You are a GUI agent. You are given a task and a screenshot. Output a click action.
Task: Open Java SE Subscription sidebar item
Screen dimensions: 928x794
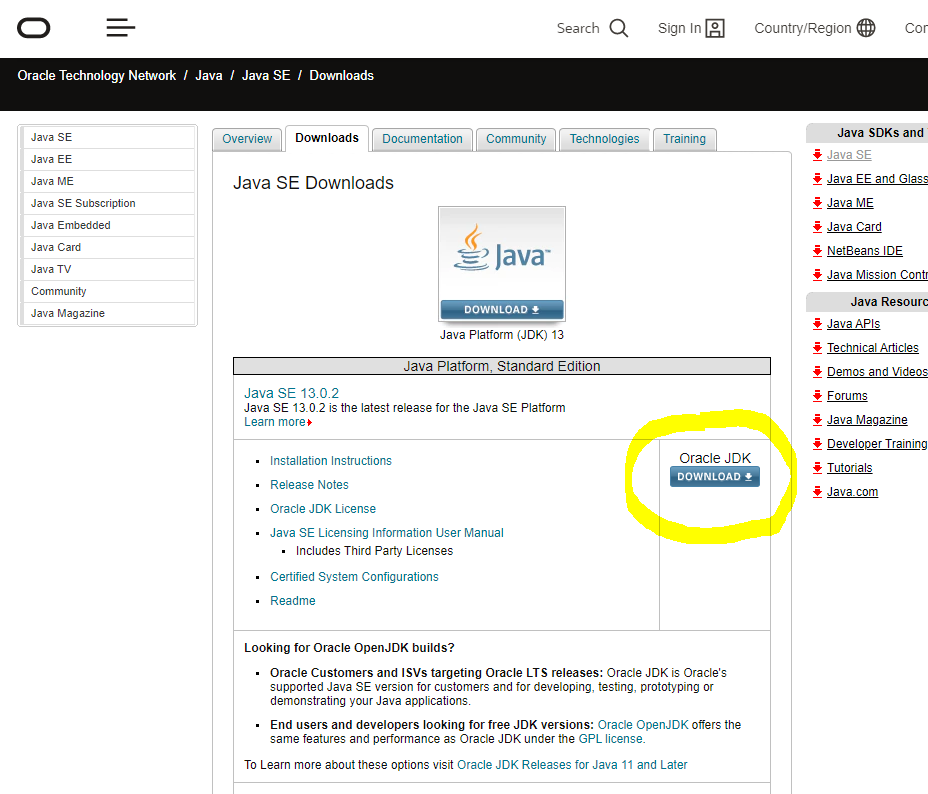(108, 203)
